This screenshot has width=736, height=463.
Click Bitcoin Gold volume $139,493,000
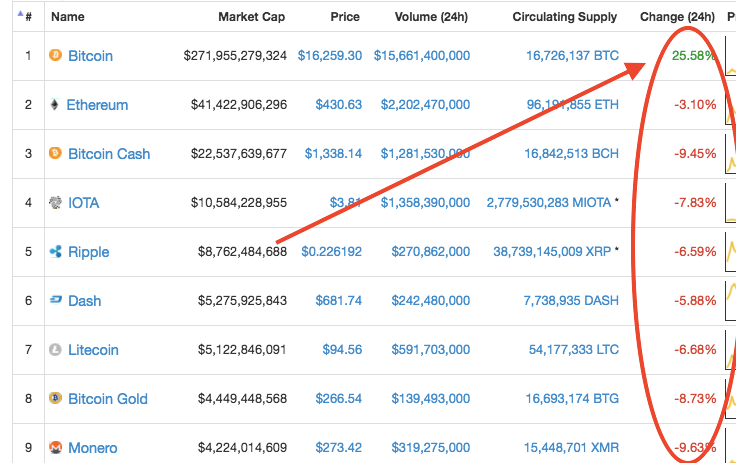click(x=431, y=399)
